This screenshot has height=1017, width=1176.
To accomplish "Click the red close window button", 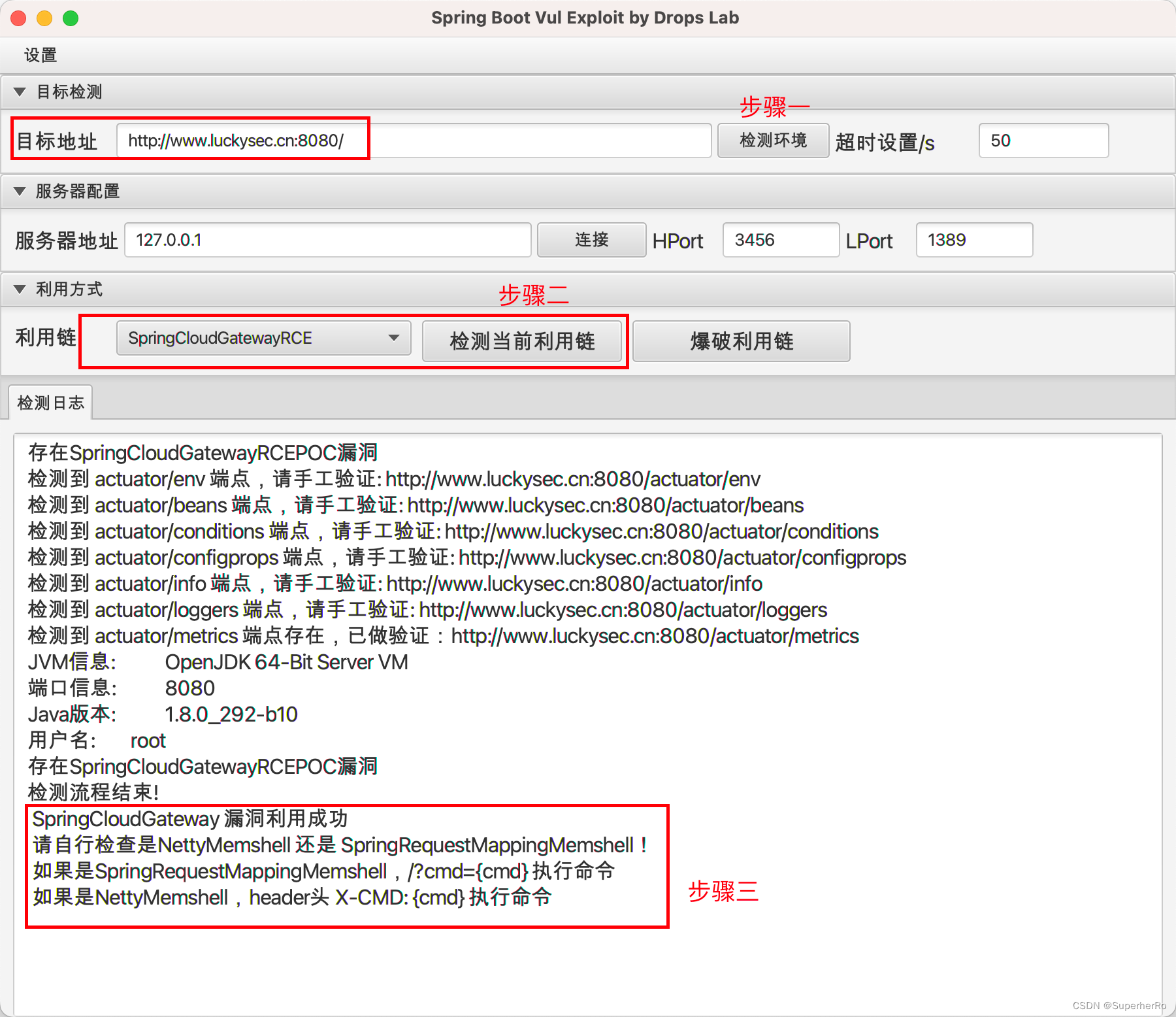I will [18, 18].
